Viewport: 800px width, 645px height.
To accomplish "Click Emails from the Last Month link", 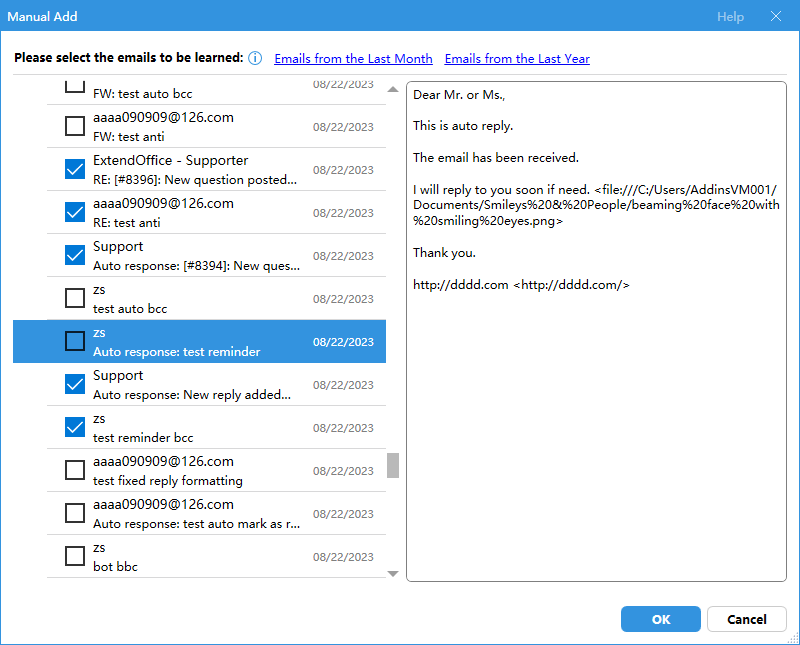I will point(353,59).
